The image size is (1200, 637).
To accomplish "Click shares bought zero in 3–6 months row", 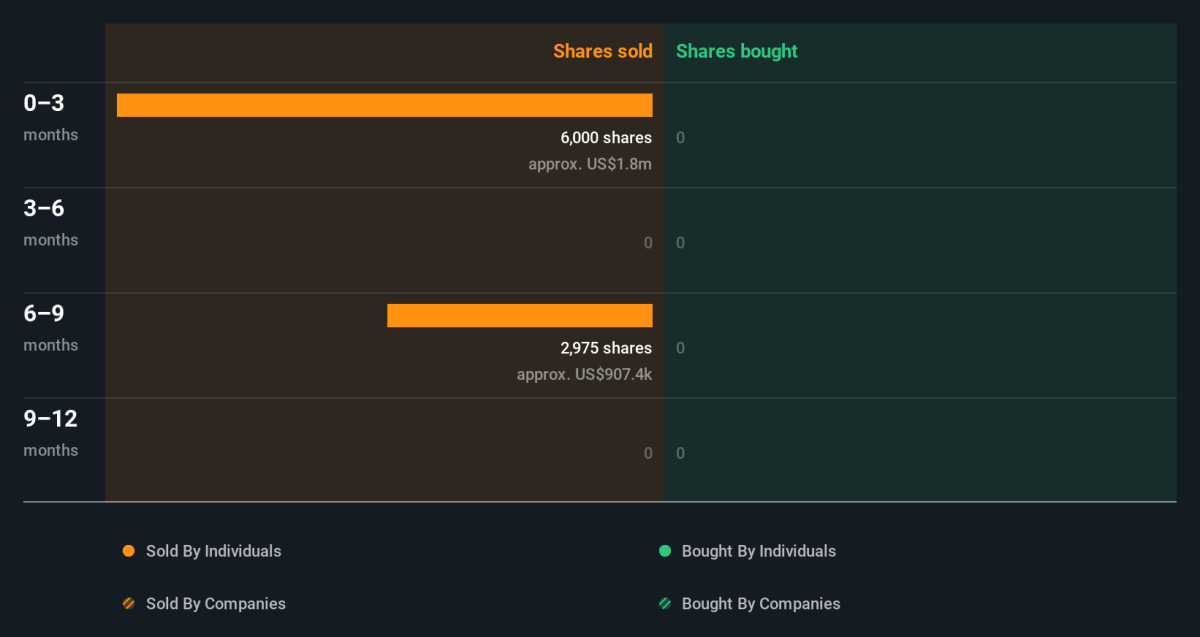I will click(680, 243).
